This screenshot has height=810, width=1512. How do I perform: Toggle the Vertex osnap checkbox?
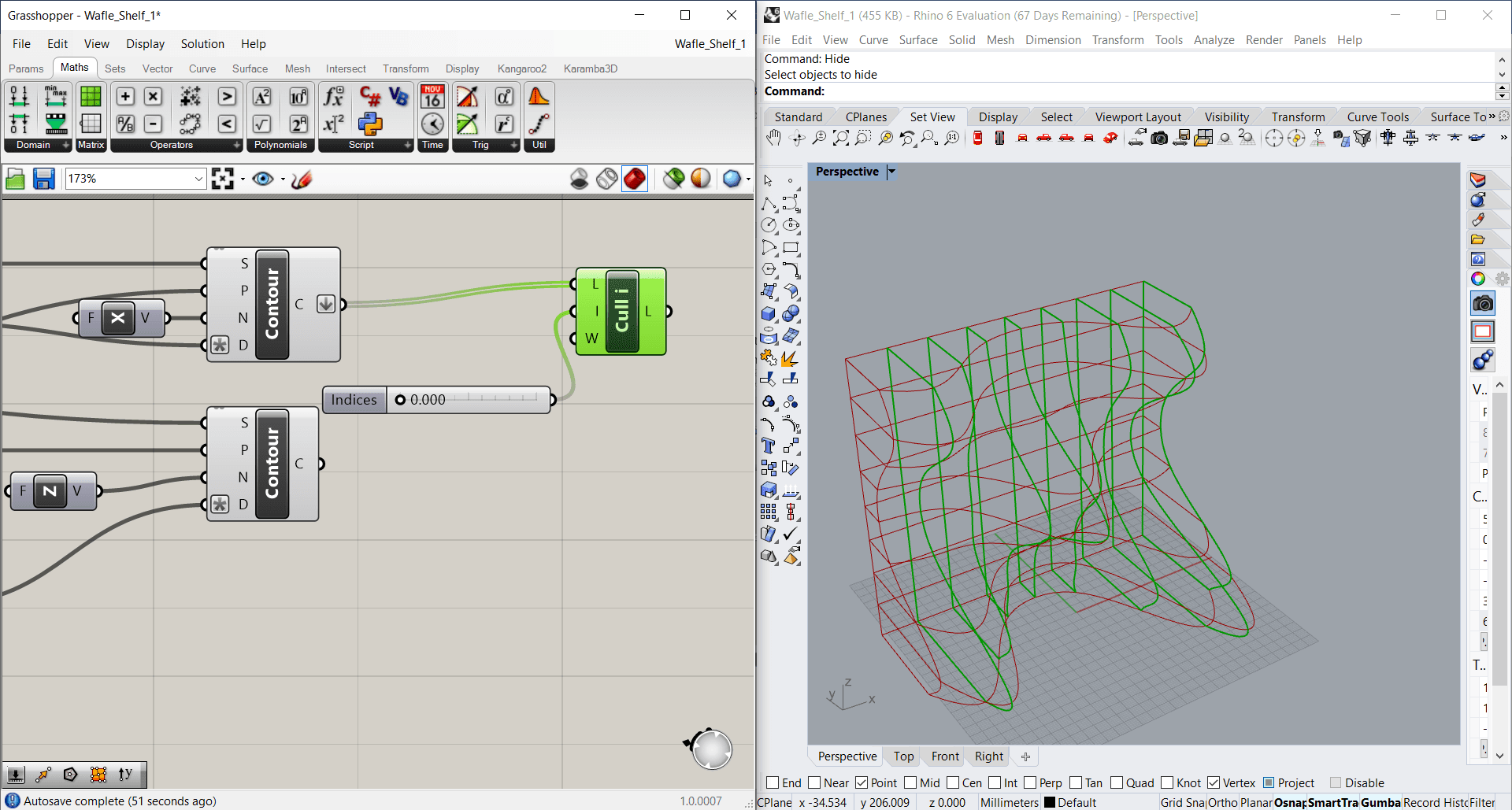1214,782
